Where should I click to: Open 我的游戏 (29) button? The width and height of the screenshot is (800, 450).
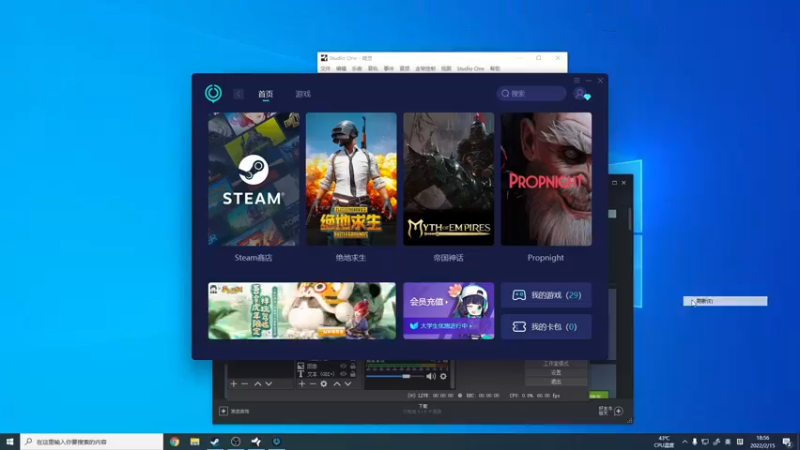(x=546, y=295)
